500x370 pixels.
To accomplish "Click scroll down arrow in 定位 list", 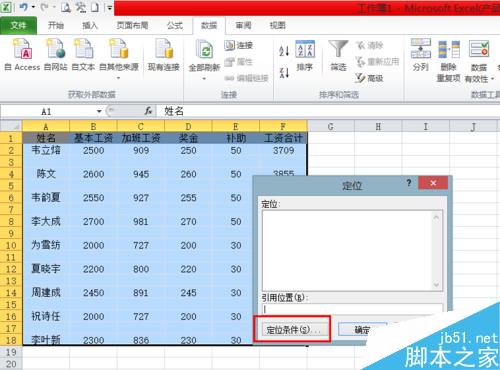I will [x=436, y=285].
